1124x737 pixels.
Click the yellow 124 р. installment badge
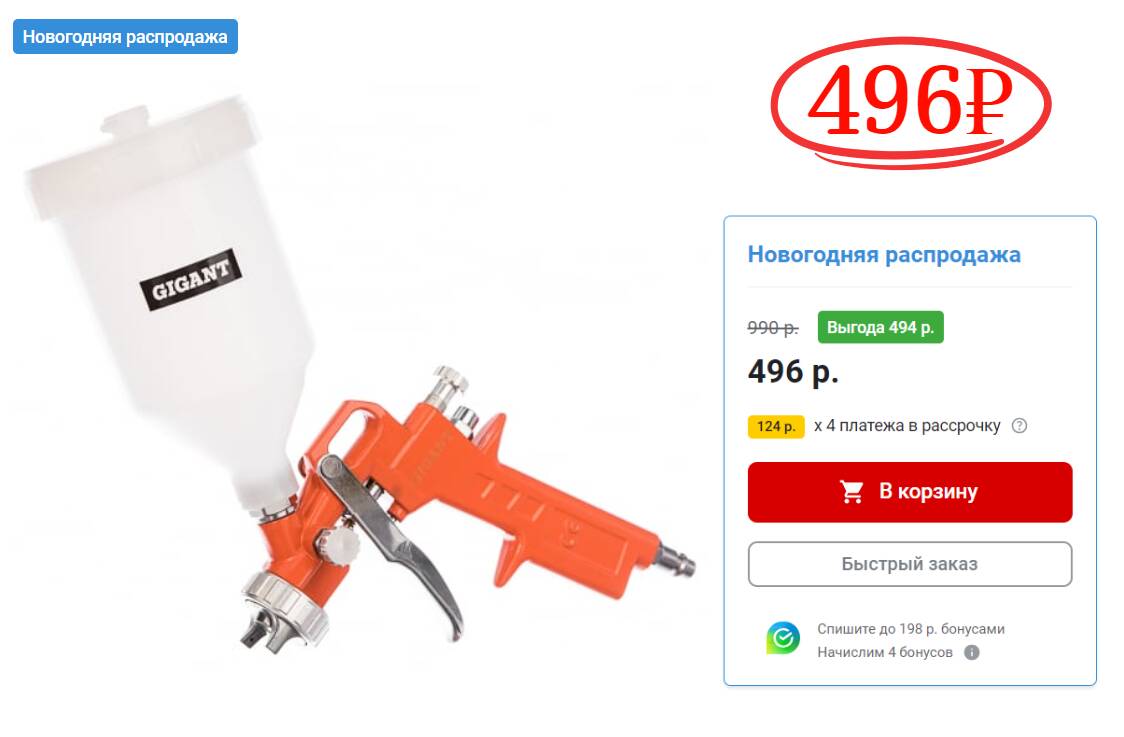coord(776,427)
